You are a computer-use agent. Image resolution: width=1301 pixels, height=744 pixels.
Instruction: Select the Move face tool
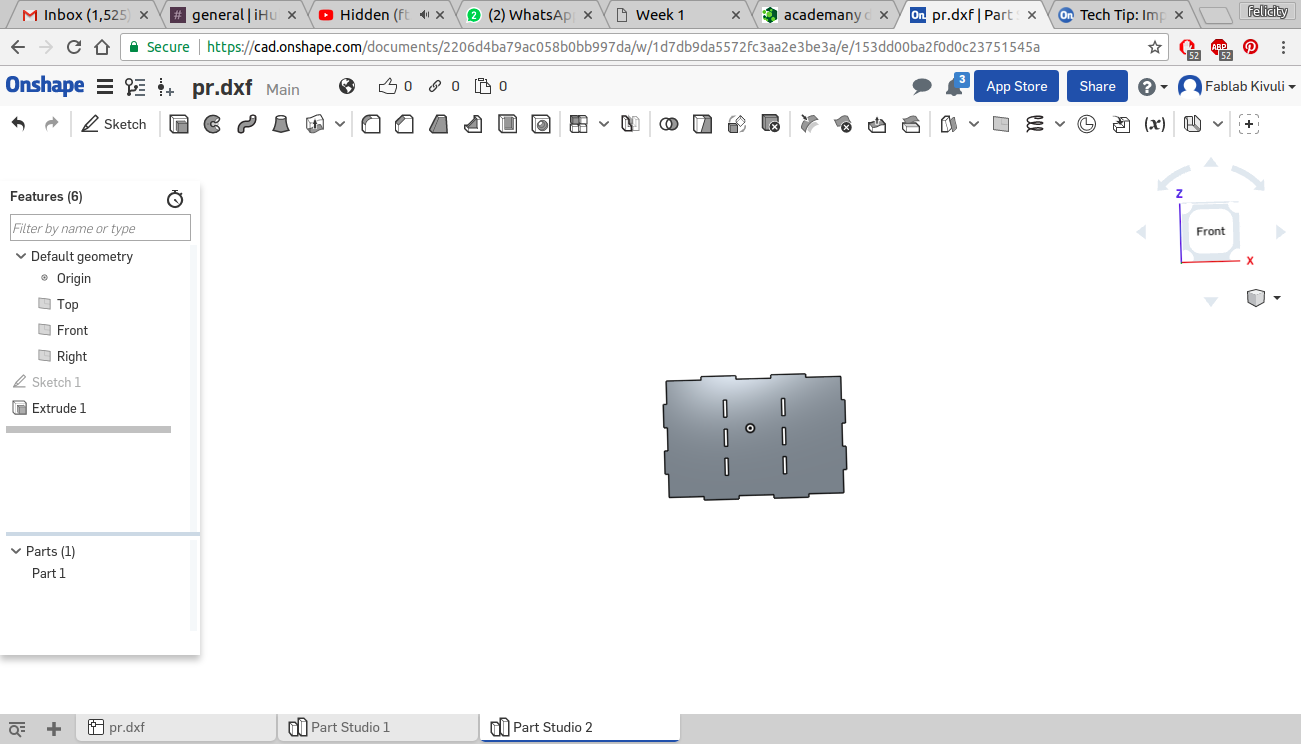pos(877,124)
